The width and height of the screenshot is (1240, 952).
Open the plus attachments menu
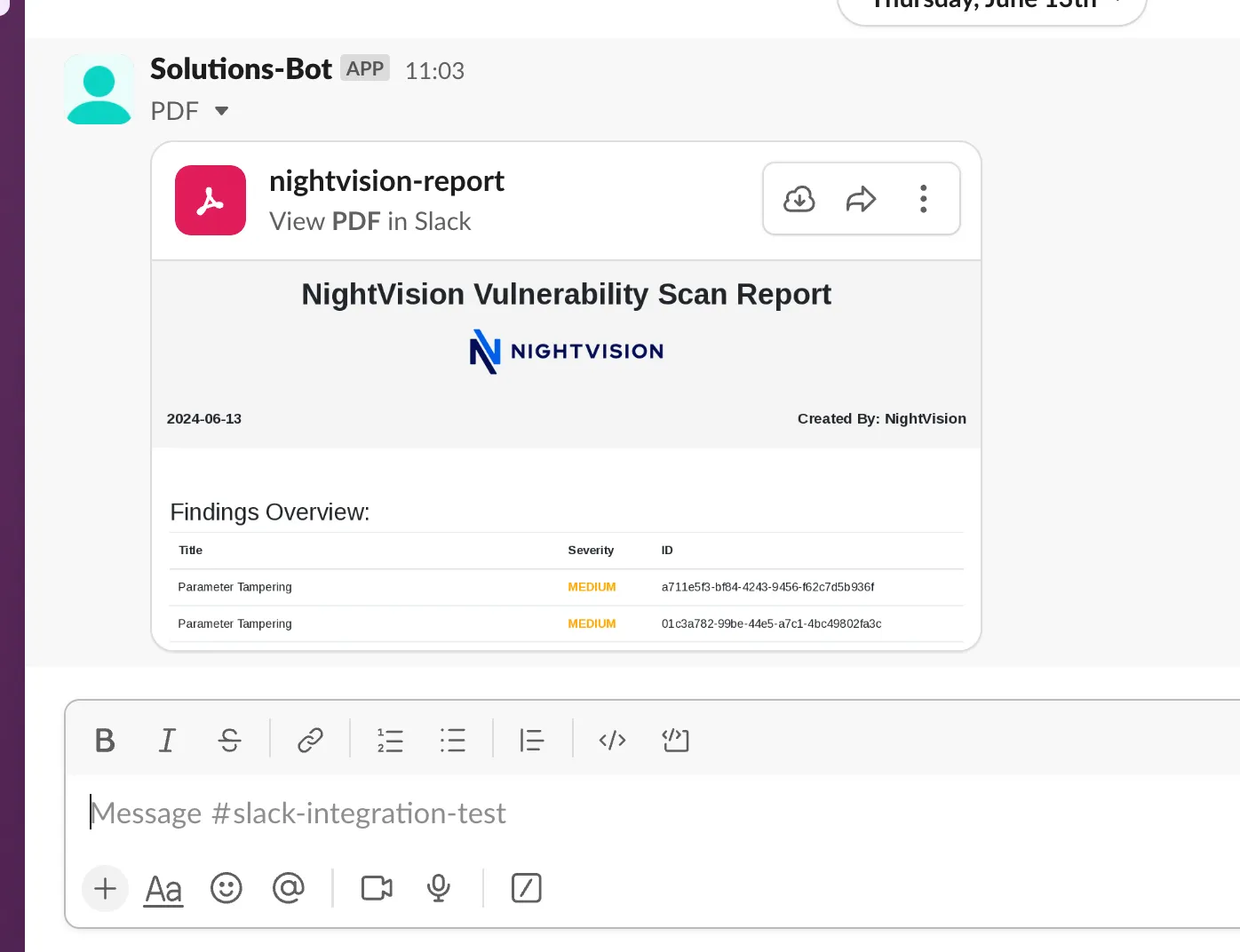(x=105, y=888)
